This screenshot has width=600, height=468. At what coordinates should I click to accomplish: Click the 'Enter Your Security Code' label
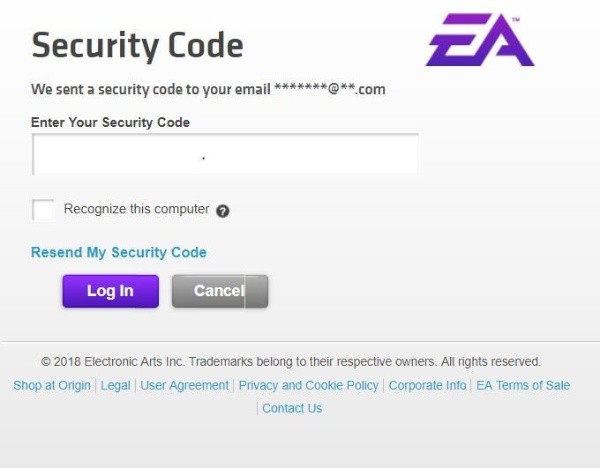coord(111,122)
